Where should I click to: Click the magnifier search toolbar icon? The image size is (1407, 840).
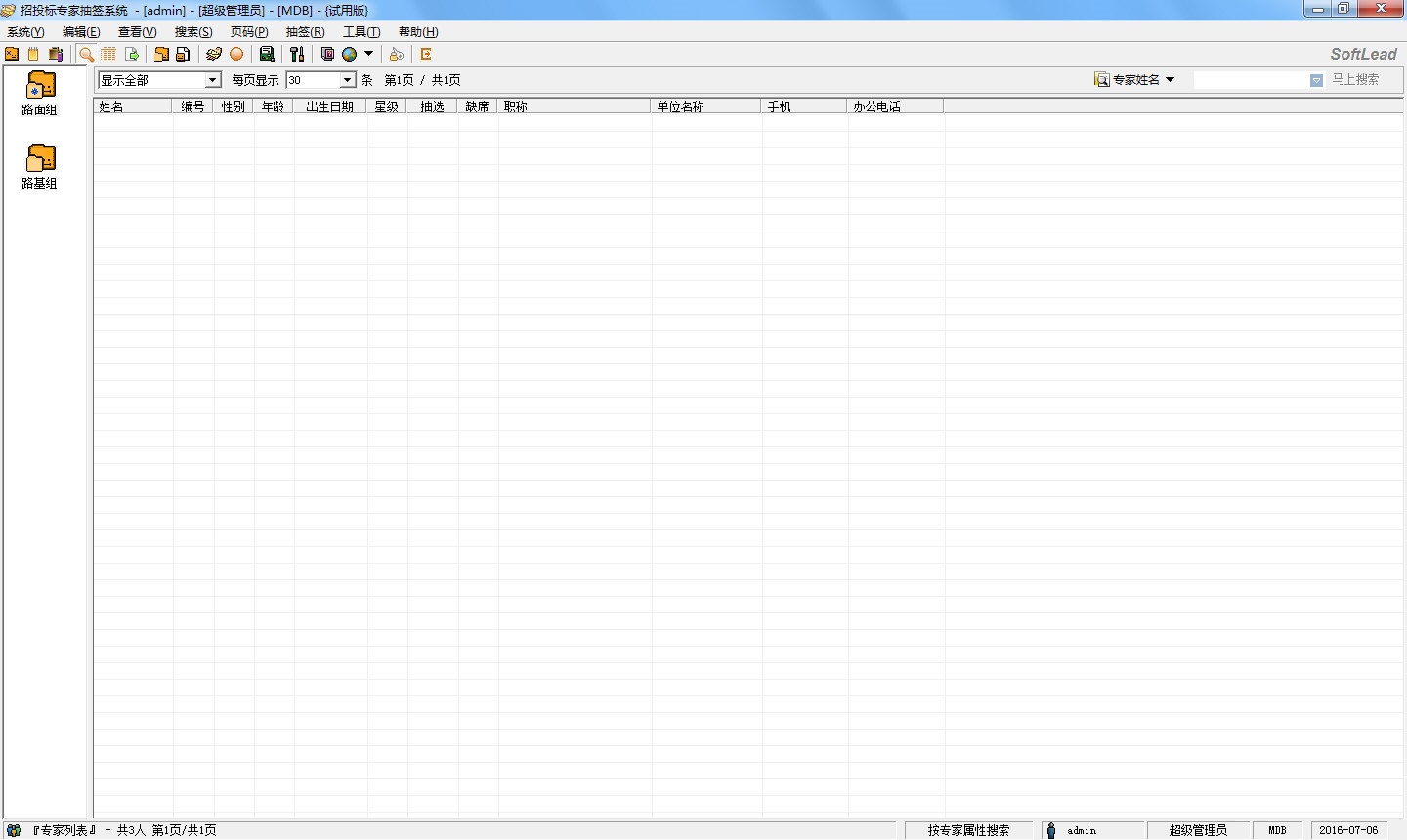(x=86, y=55)
